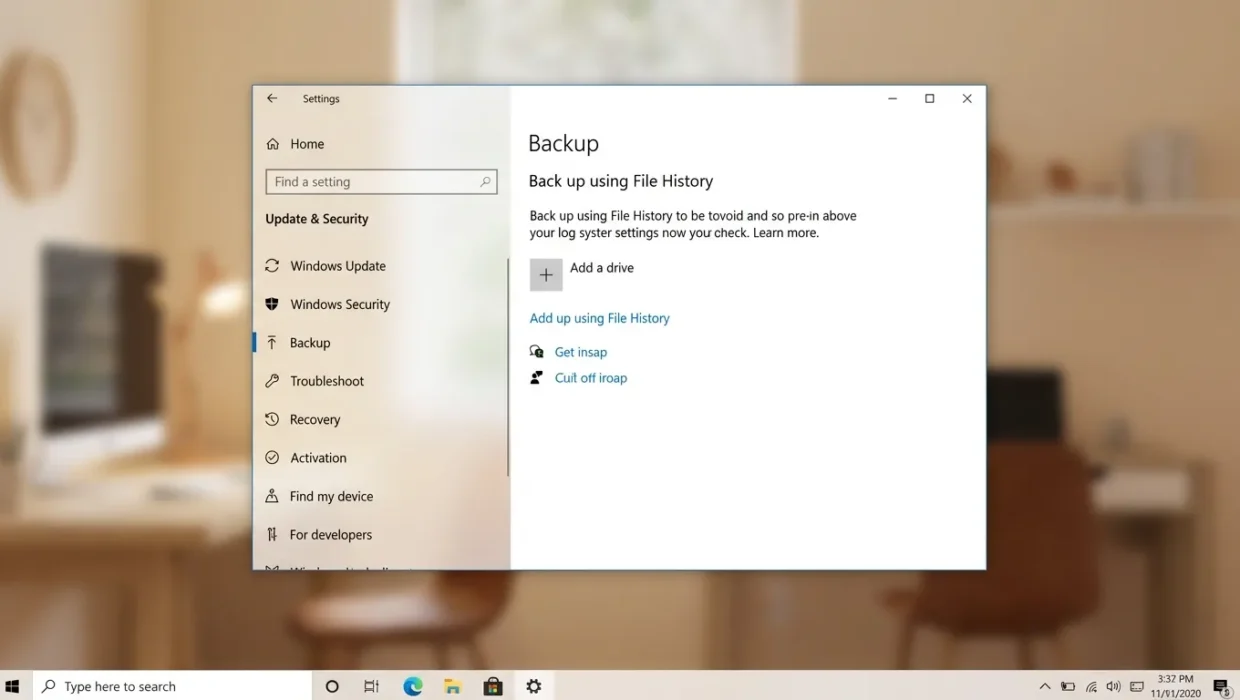Open the Learn more link

point(786,233)
